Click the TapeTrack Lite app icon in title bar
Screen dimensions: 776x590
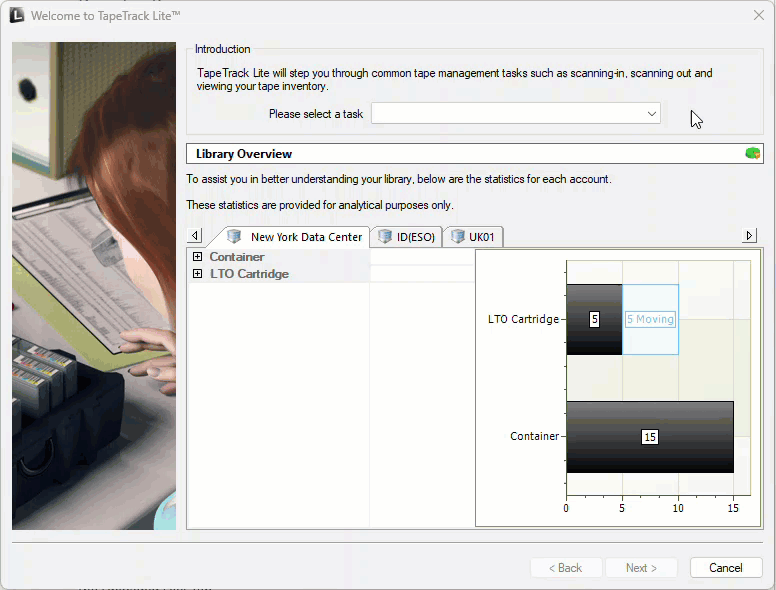[17, 15]
